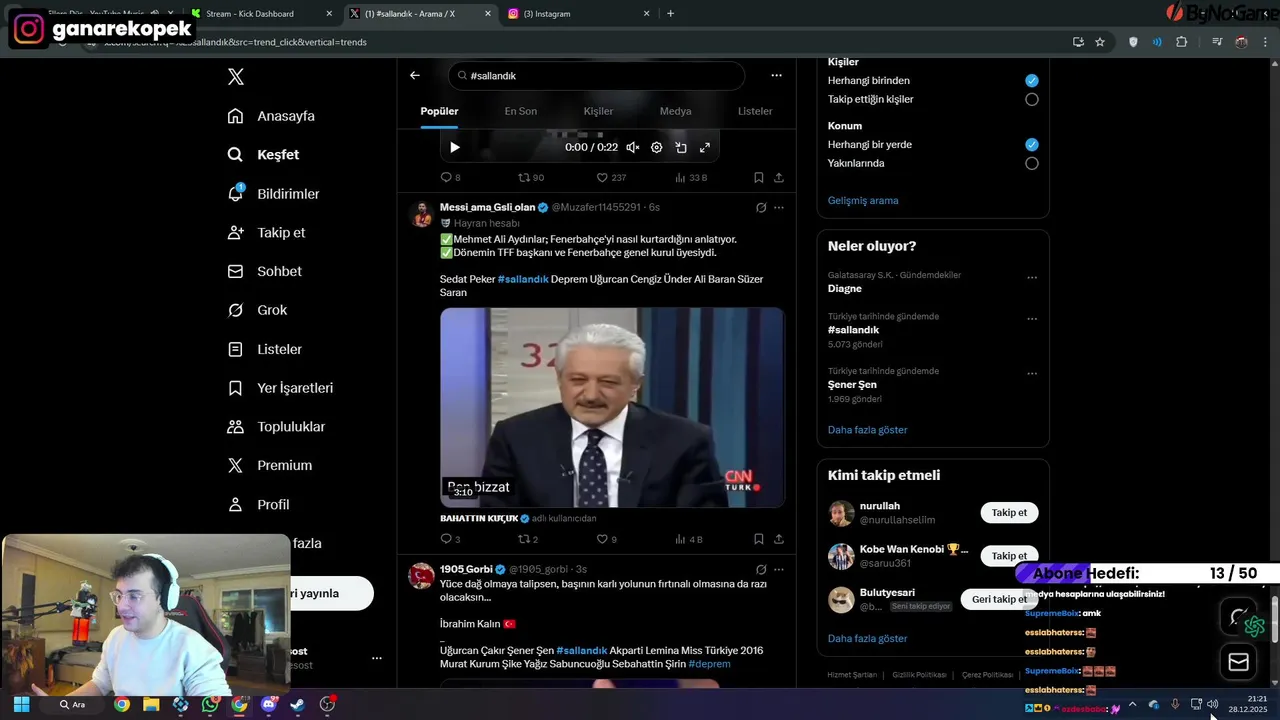
Task: Open 1905_Gorbi profile name
Action: point(465,569)
